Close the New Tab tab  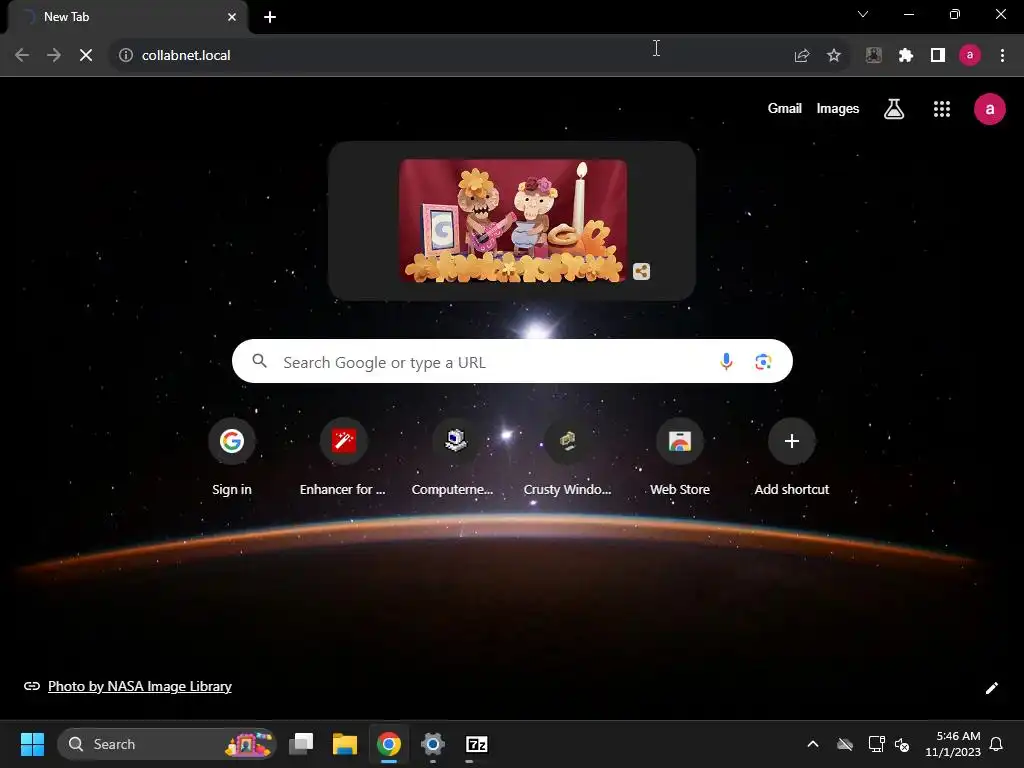coord(232,17)
